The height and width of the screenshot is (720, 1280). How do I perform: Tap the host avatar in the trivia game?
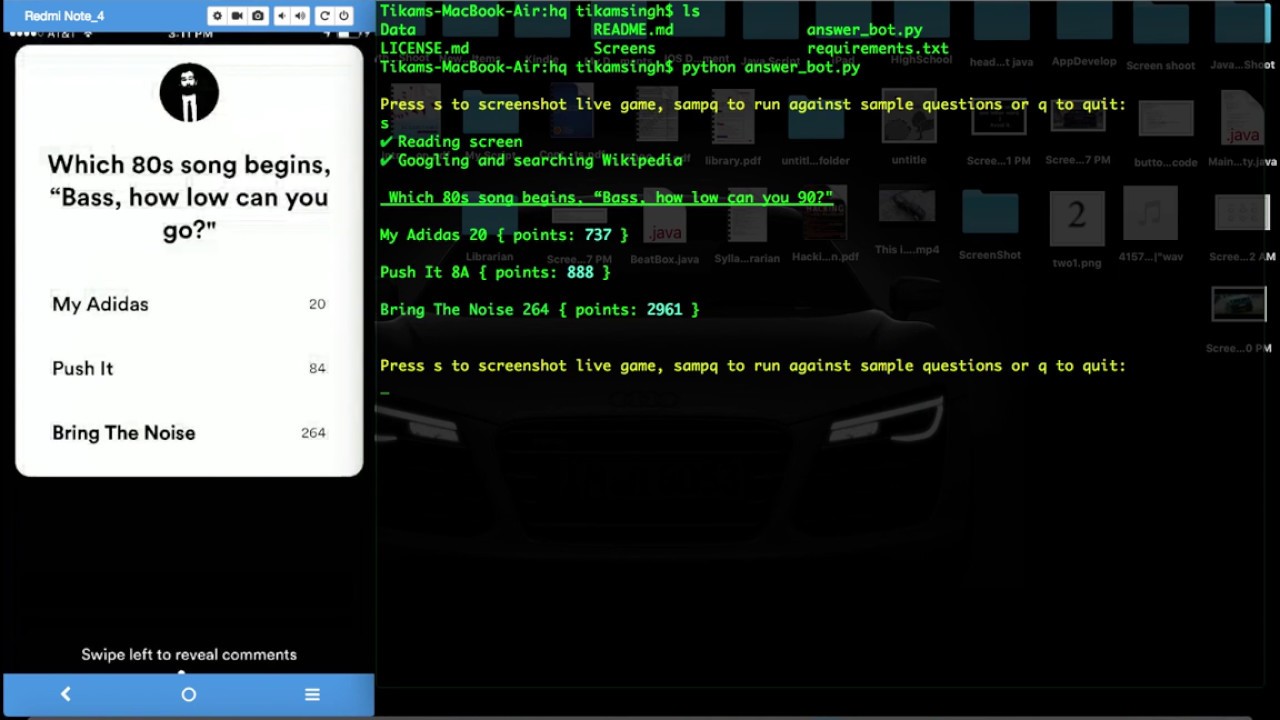(189, 93)
